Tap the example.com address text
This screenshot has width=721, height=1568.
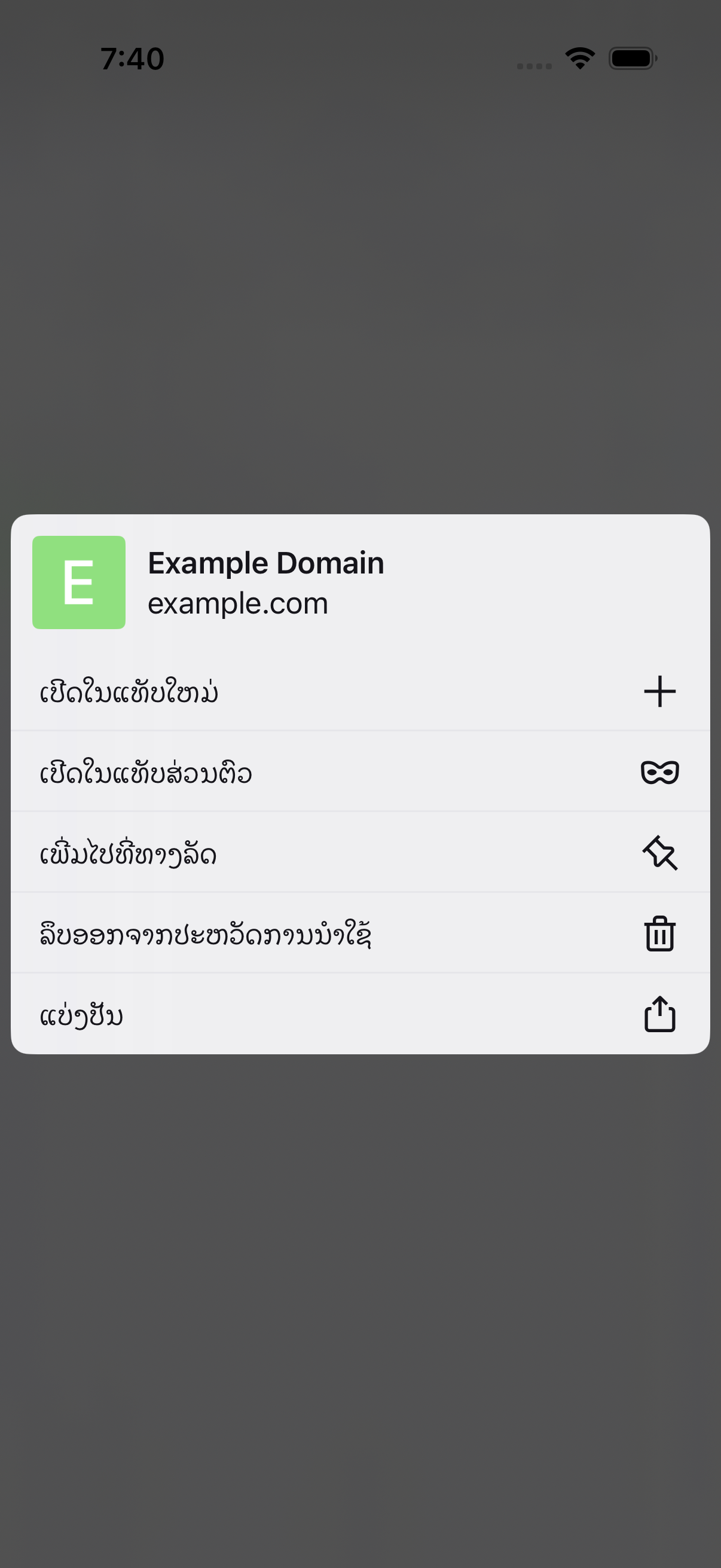click(x=238, y=604)
